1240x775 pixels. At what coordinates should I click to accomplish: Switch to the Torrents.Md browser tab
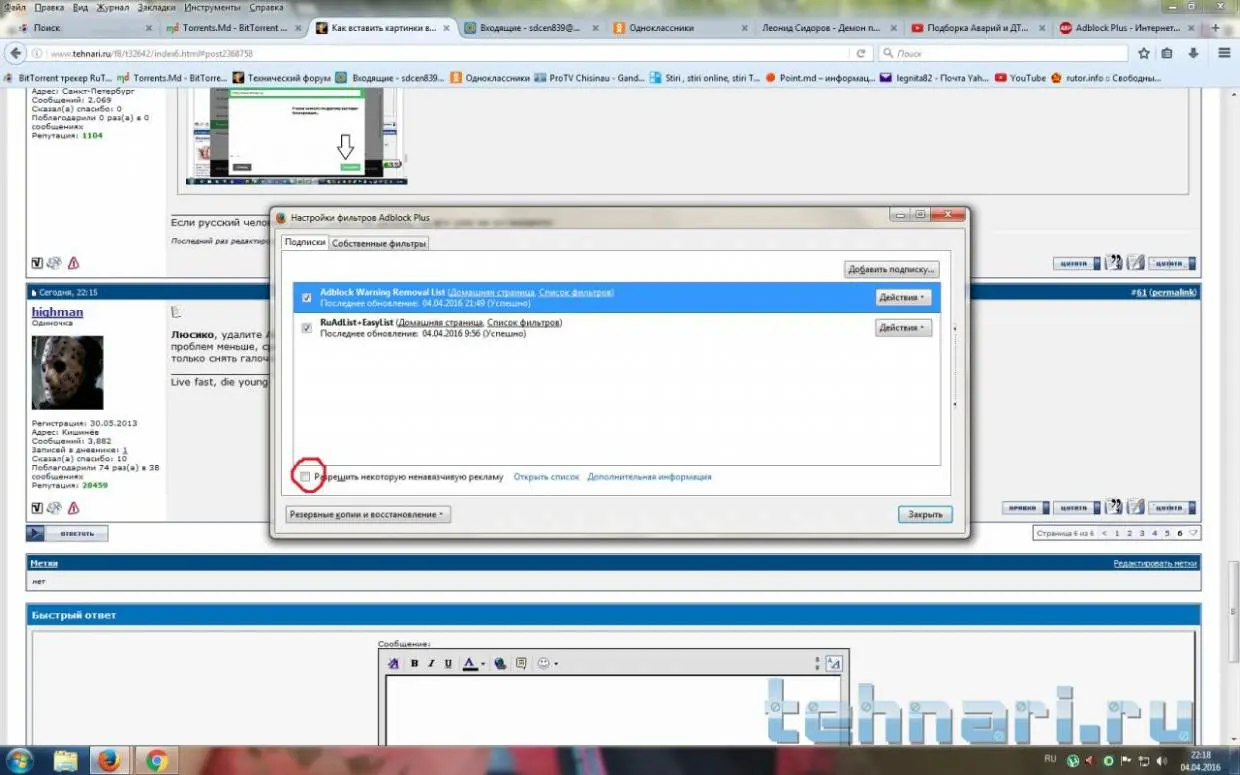pos(232,28)
